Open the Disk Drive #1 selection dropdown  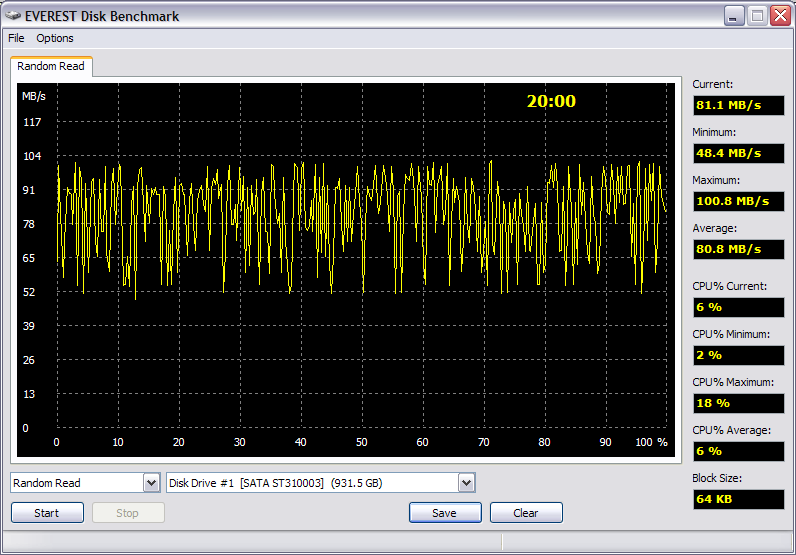466,484
